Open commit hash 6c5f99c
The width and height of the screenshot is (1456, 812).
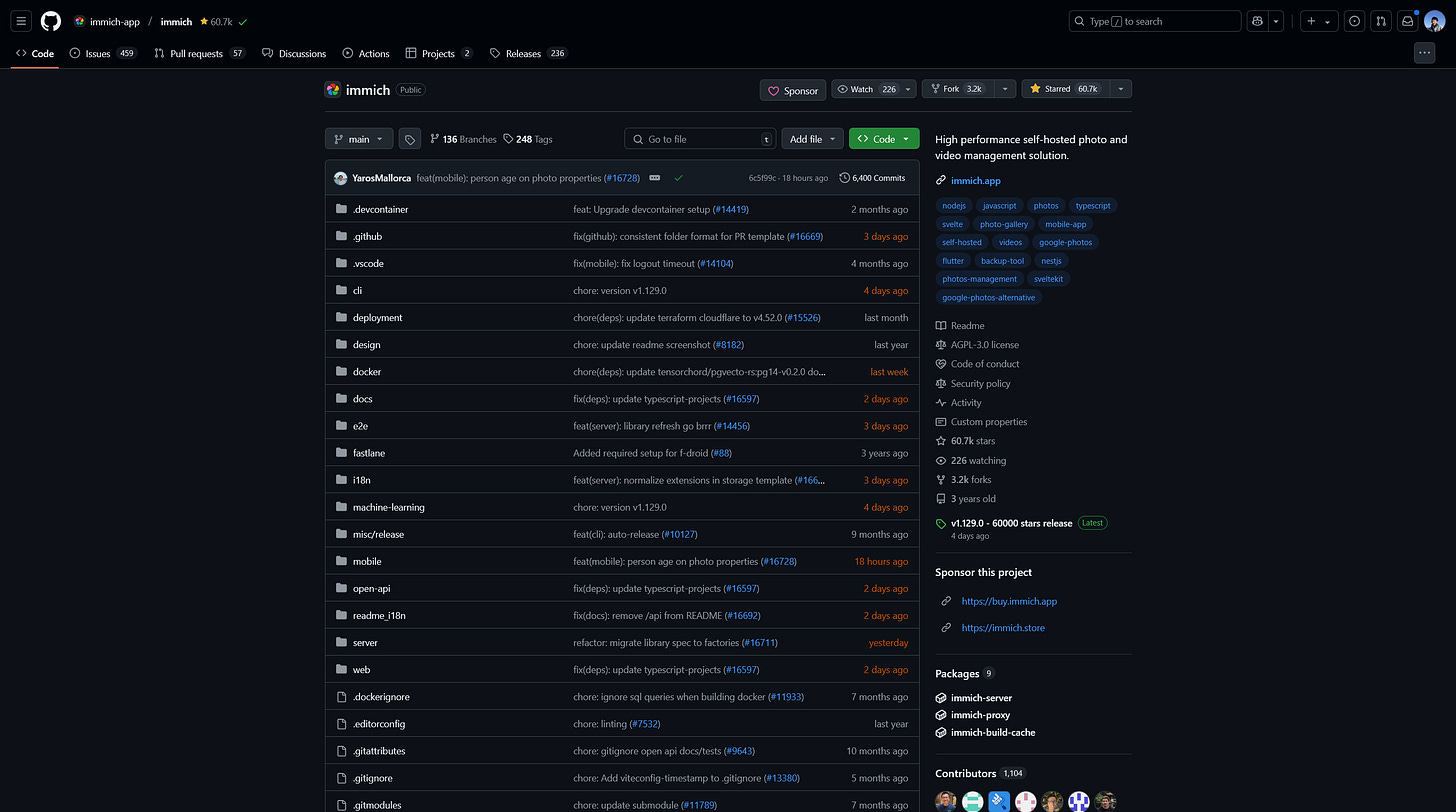click(763, 178)
